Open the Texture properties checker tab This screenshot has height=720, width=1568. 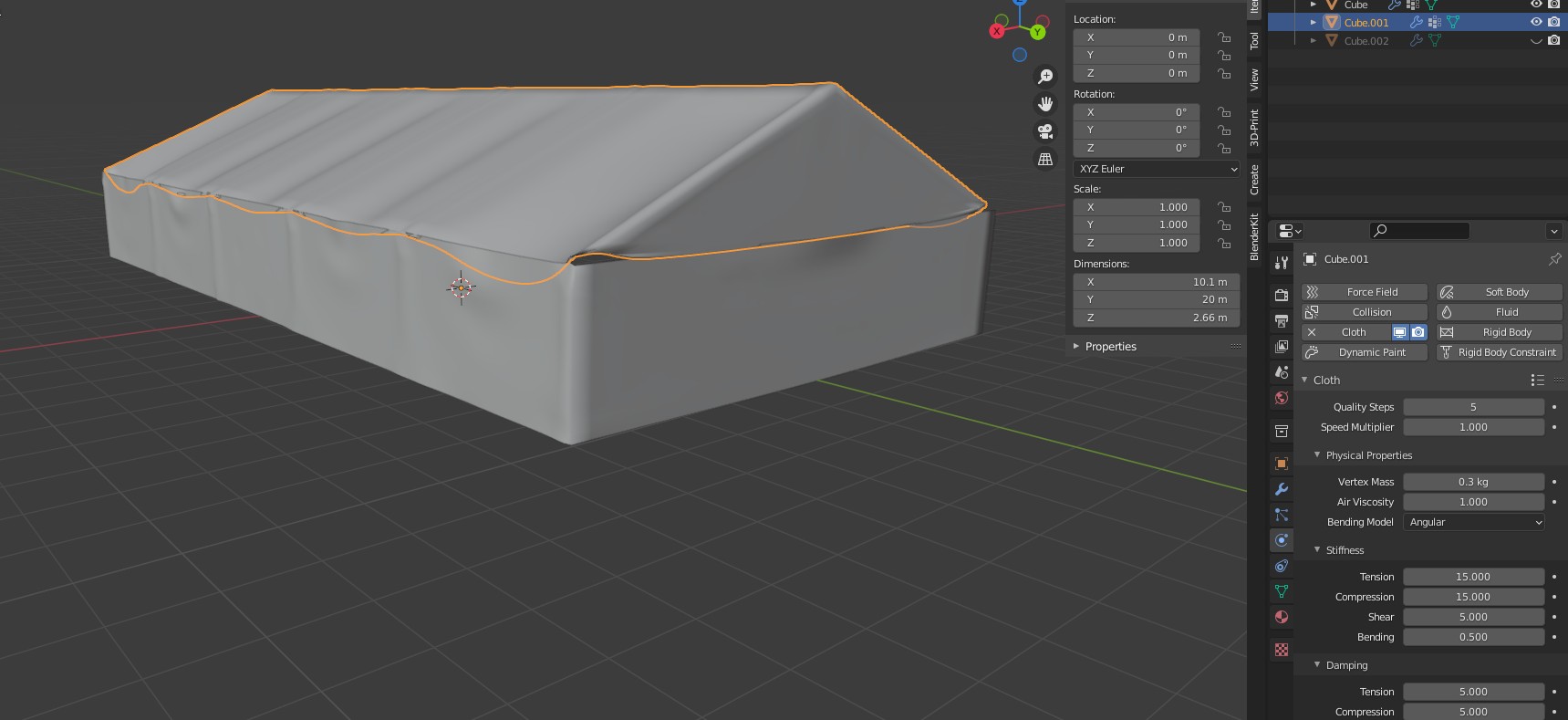1282,650
